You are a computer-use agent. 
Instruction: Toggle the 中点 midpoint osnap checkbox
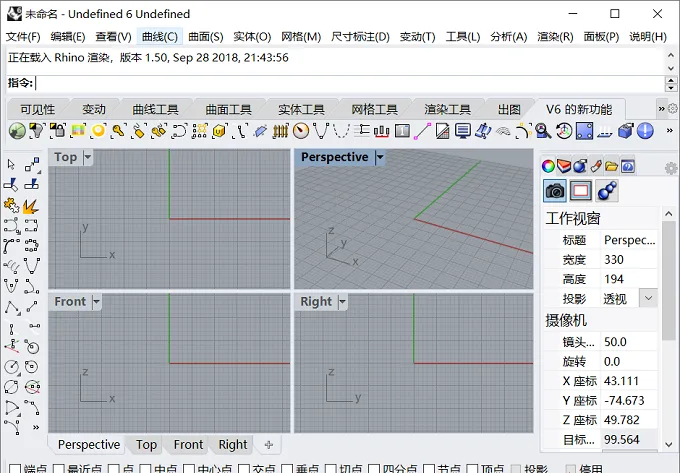[145, 469]
